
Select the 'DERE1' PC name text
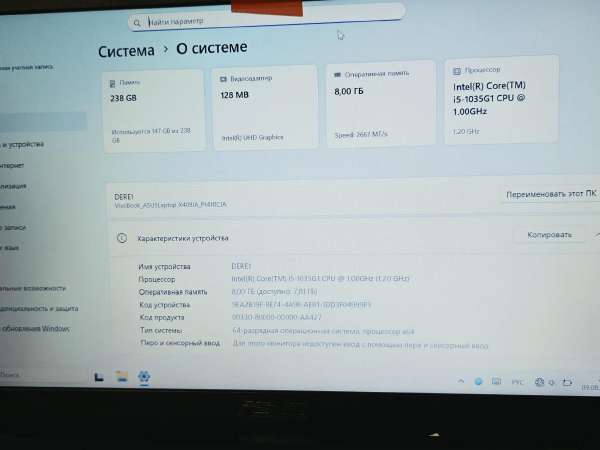tap(124, 197)
